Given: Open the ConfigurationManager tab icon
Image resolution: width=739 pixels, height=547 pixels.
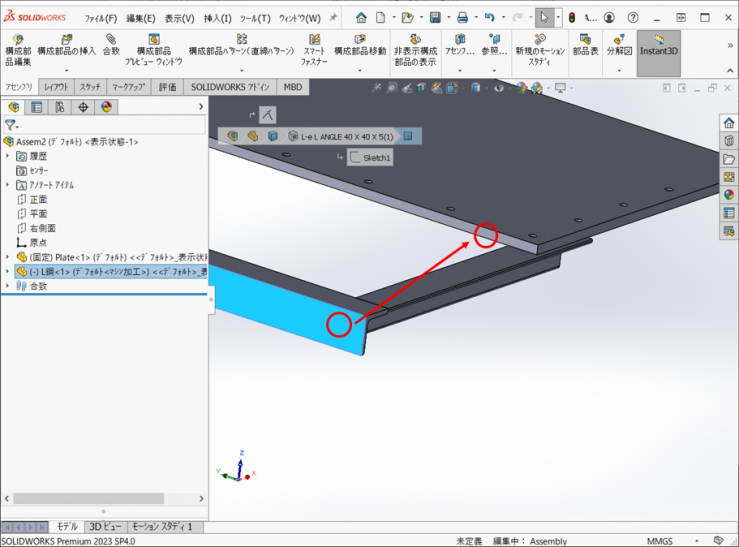Looking at the screenshot, I should coord(60,107).
